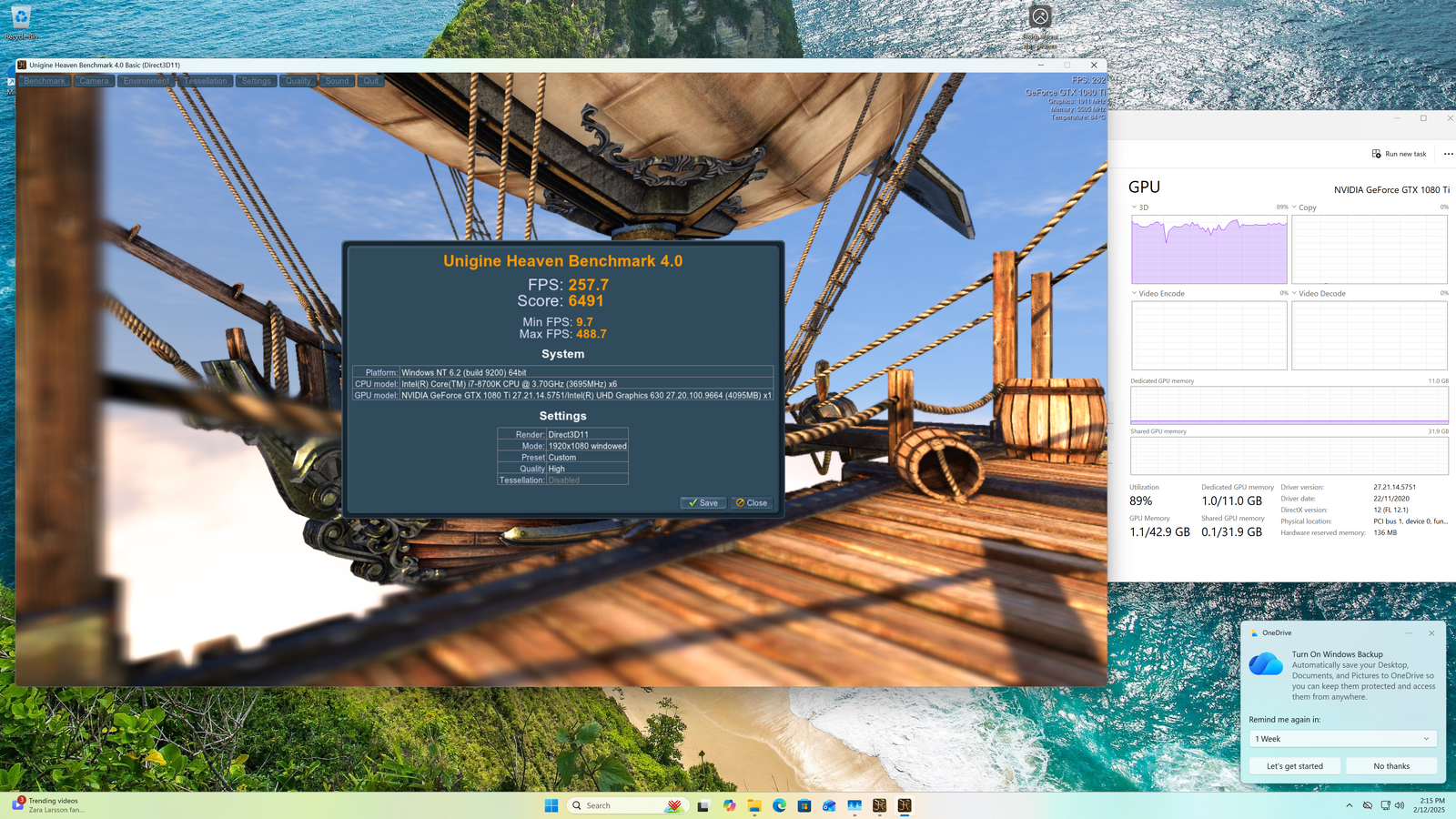The height and width of the screenshot is (819, 1456).
Task: Click 'Run new task' in Task Manager
Action: click(x=1399, y=154)
